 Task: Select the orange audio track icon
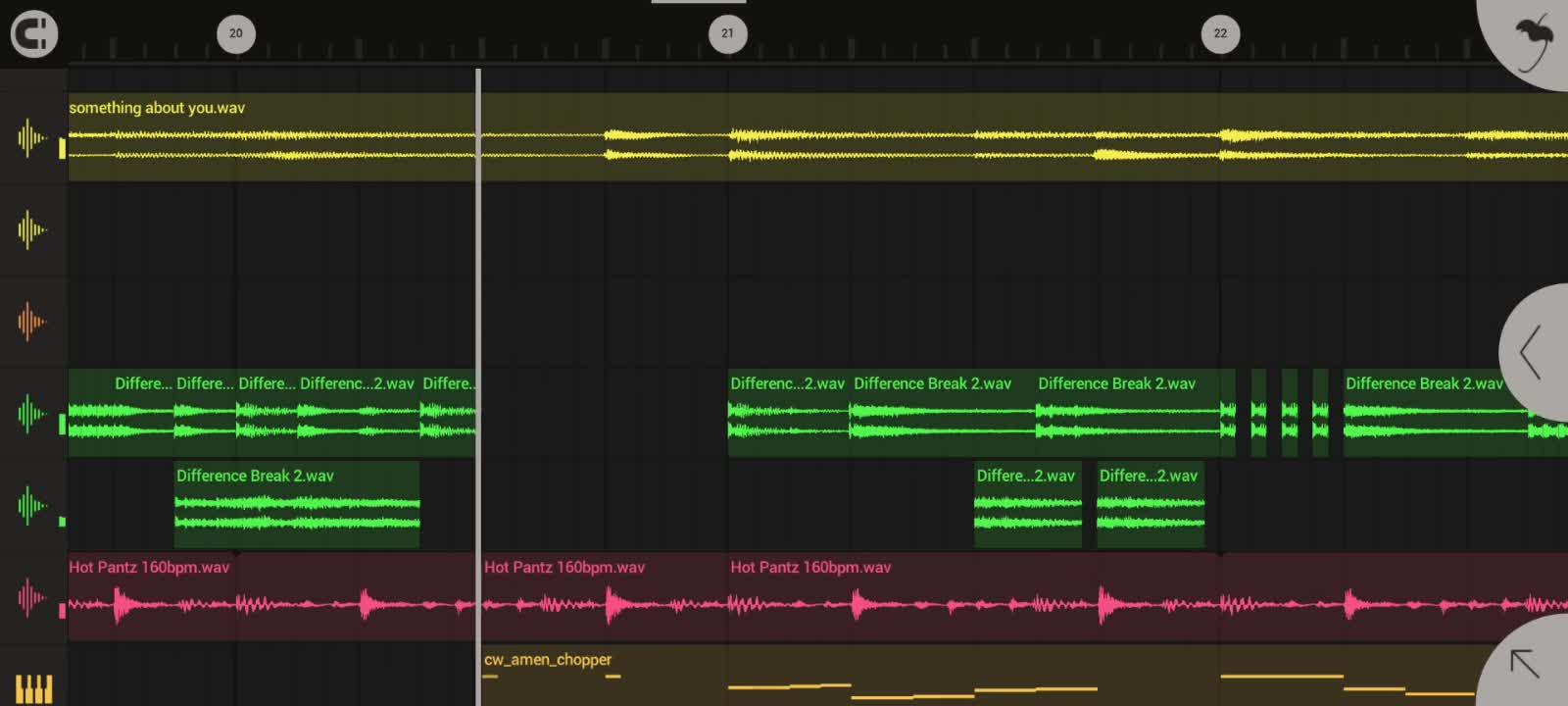[31, 322]
